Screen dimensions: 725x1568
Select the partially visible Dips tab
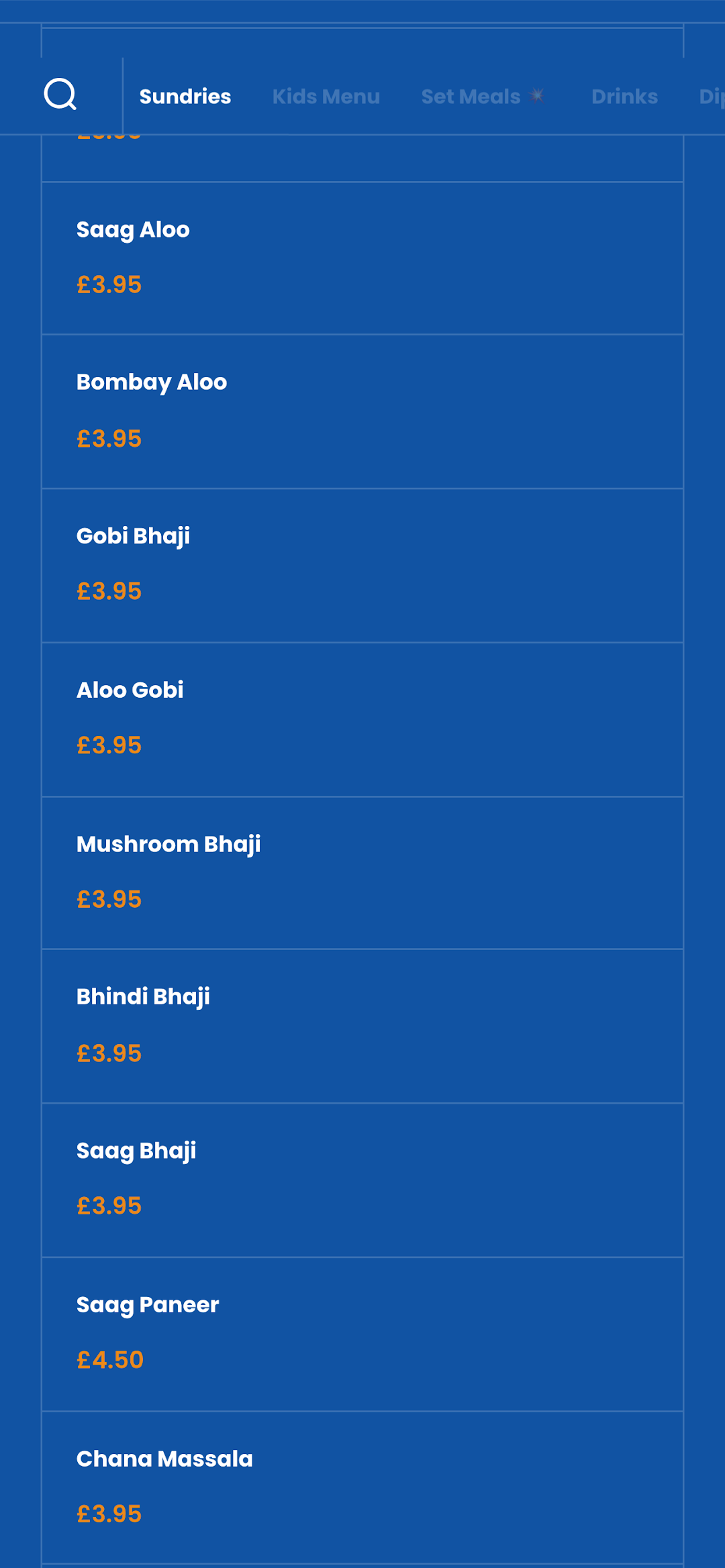712,97
